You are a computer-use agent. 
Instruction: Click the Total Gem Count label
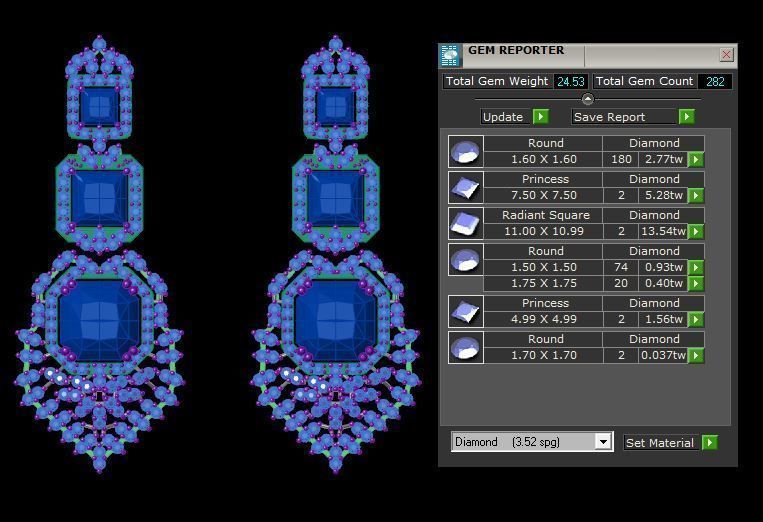click(x=644, y=81)
